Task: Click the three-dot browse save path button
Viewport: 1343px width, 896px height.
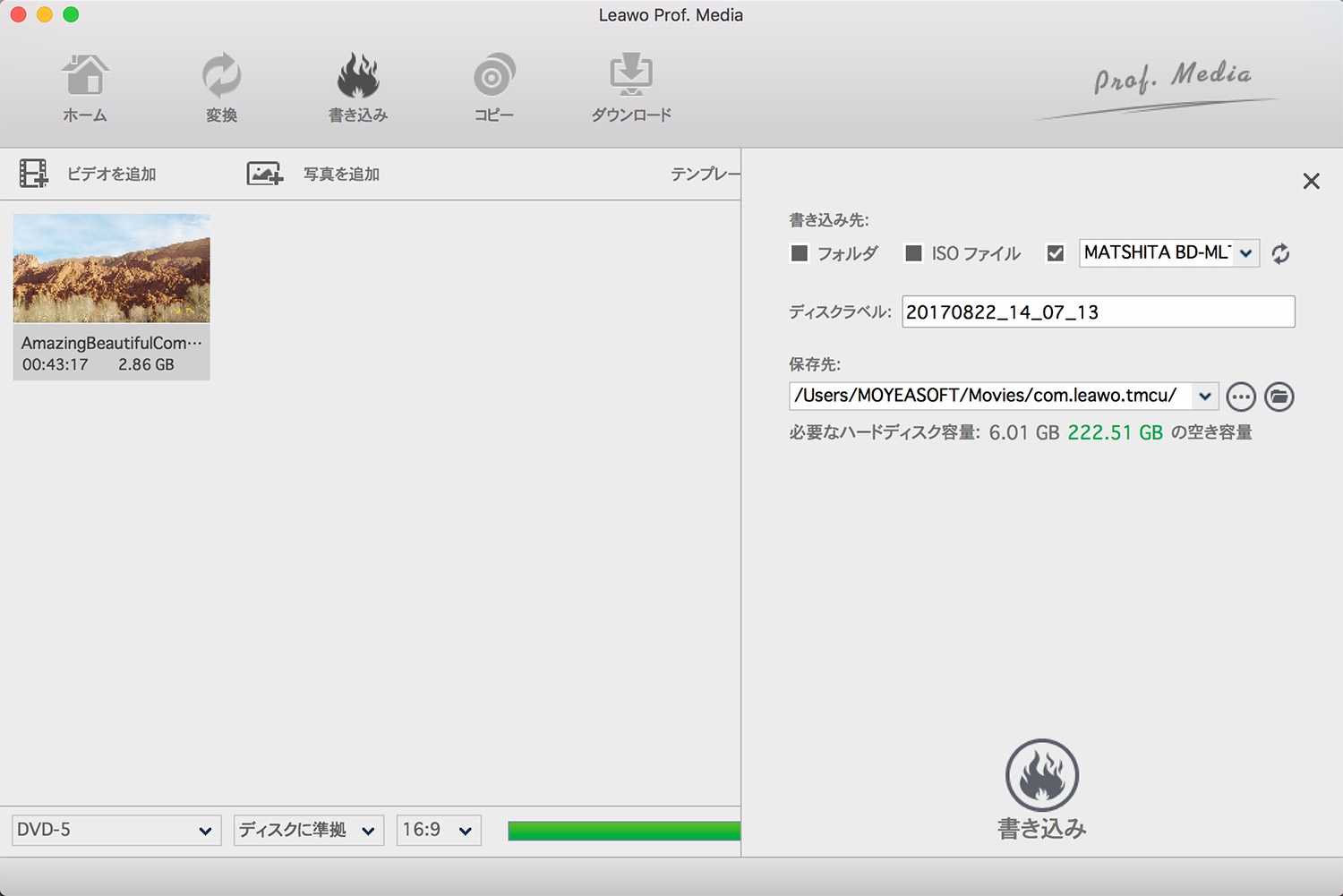Action: click(1241, 396)
